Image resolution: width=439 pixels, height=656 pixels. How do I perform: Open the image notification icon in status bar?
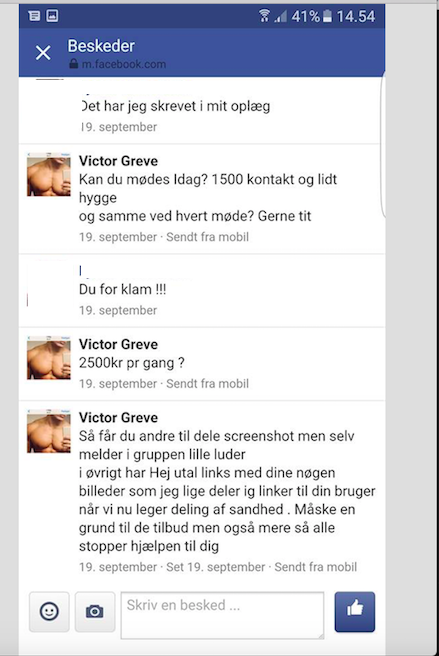pos(52,16)
